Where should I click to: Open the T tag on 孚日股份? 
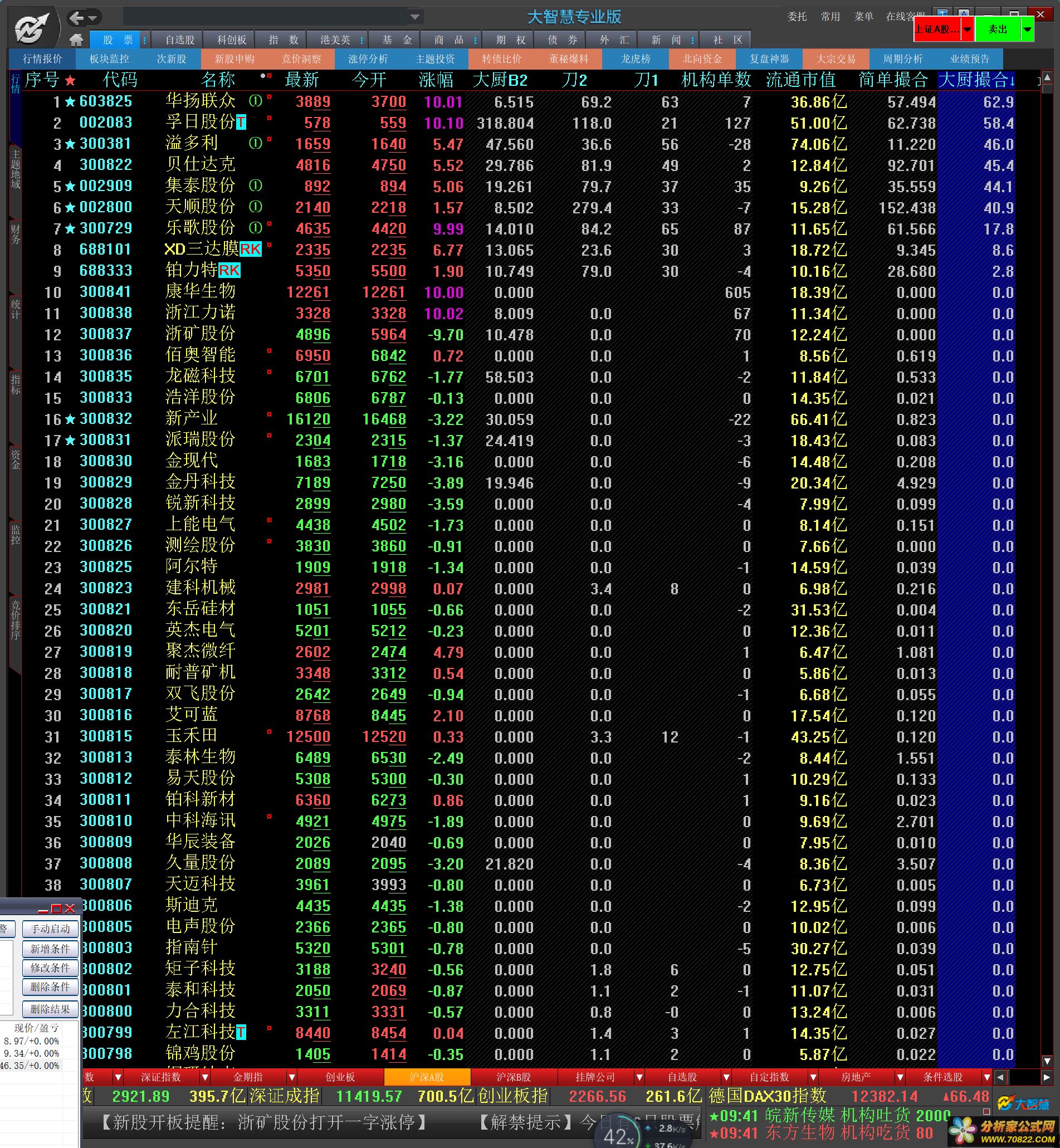[x=241, y=122]
